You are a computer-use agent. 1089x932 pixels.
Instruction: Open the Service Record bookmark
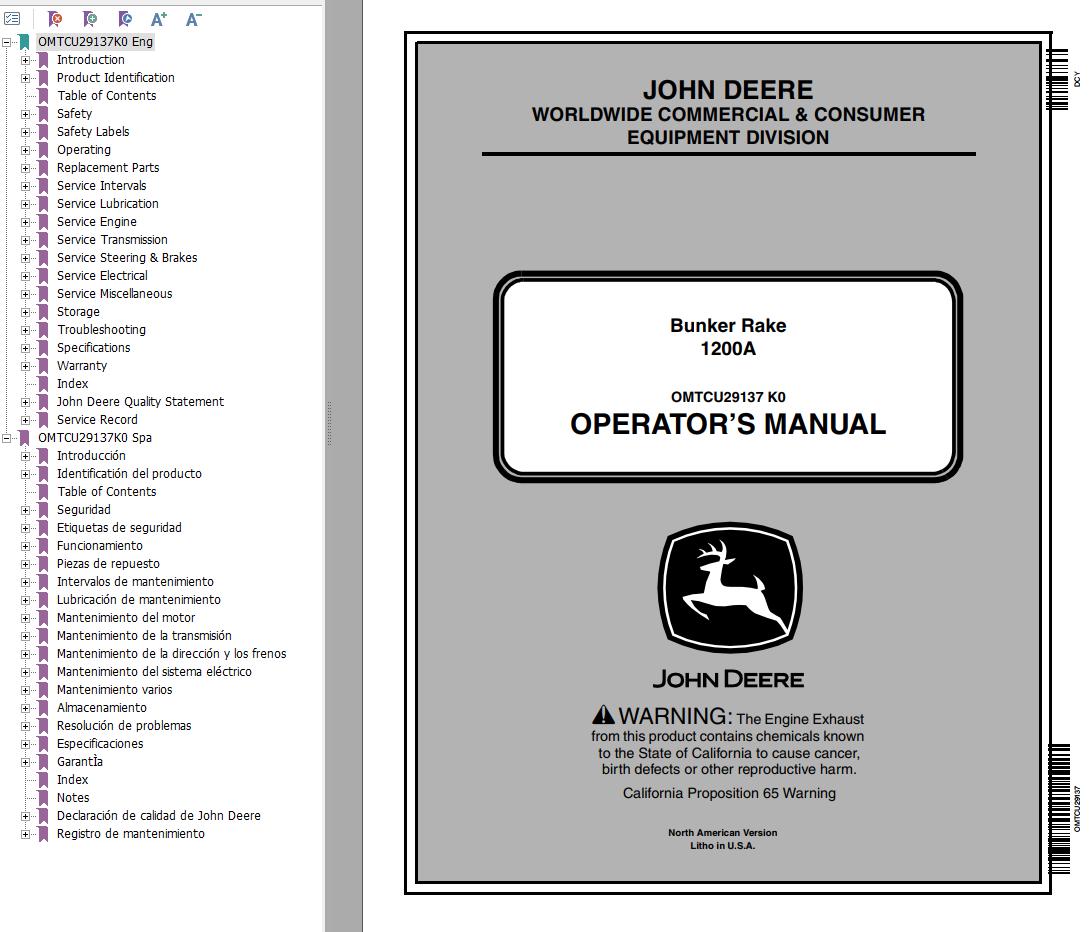pyautogui.click(x=97, y=419)
